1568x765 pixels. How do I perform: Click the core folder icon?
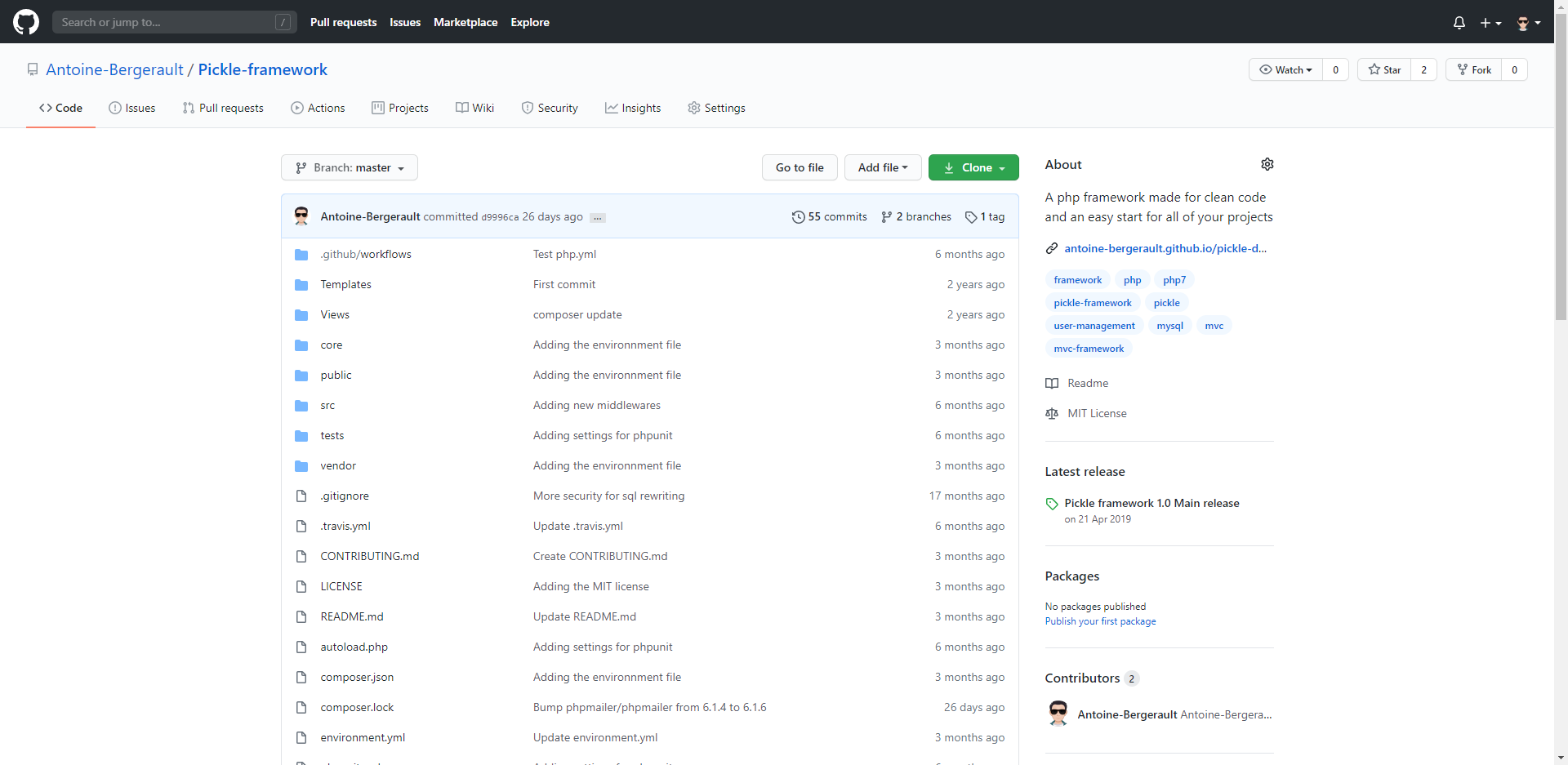301,345
